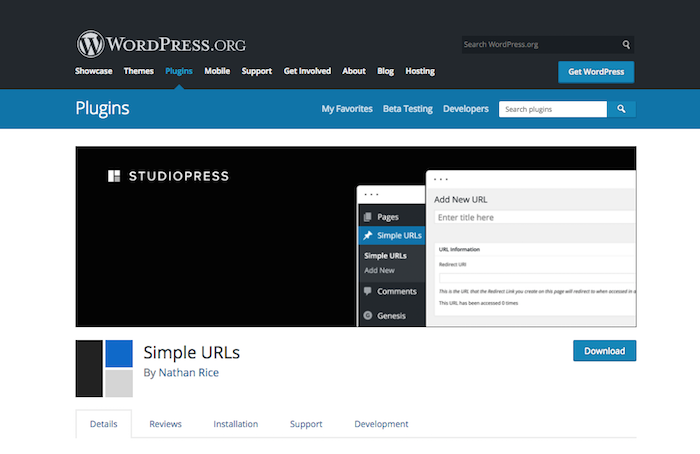Click the Simple URLs plugin title
Image resolution: width=700 pixels, height=454 pixels.
(x=192, y=353)
